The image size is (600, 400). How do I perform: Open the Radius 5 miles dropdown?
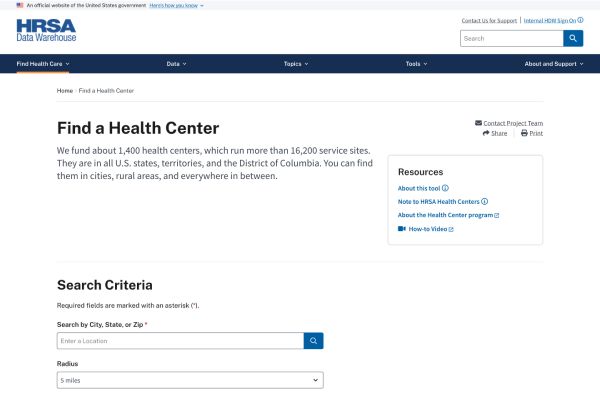point(190,380)
